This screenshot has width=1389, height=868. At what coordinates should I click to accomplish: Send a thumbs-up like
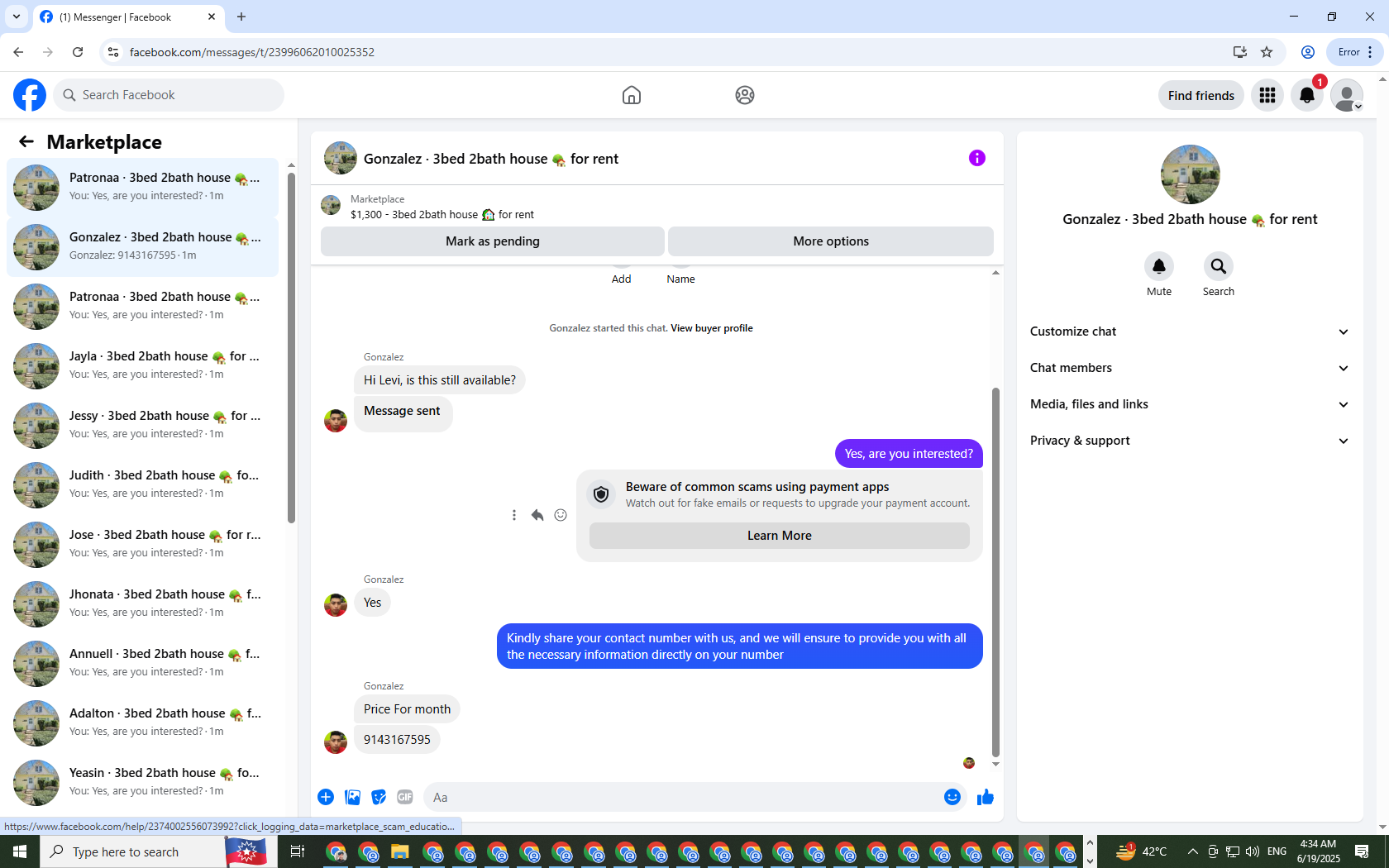[986, 797]
